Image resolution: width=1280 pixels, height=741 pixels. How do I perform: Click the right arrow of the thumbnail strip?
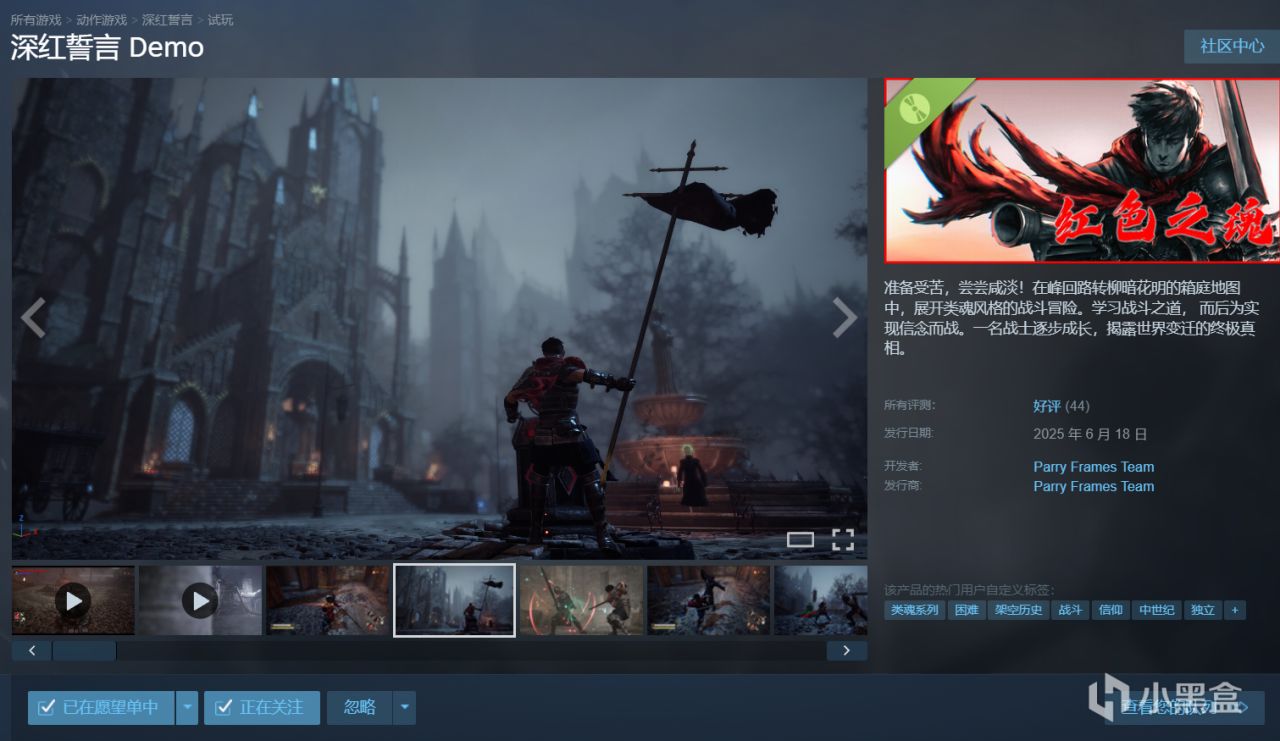pos(847,651)
